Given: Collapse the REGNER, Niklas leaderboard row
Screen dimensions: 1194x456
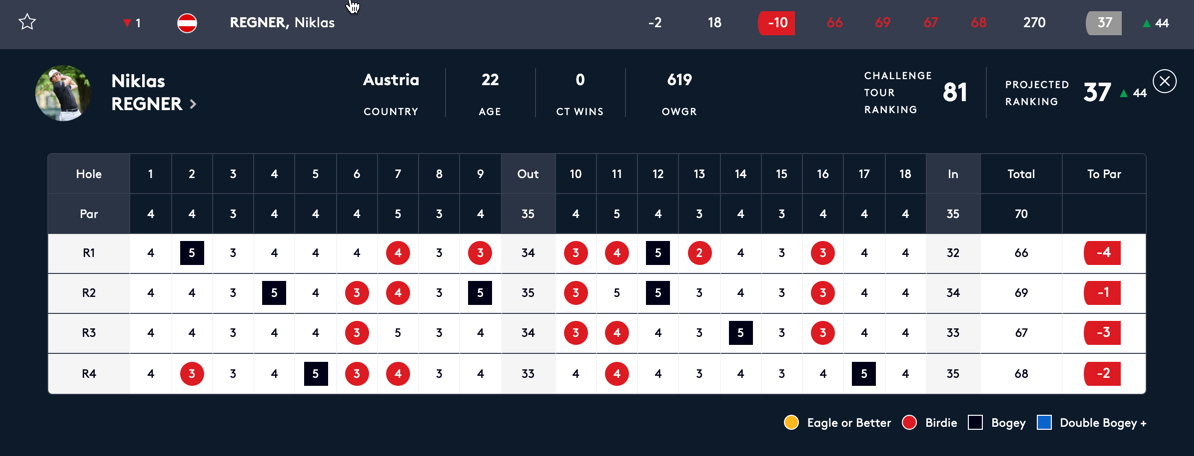Looking at the screenshot, I should pyautogui.click(x=282, y=23).
